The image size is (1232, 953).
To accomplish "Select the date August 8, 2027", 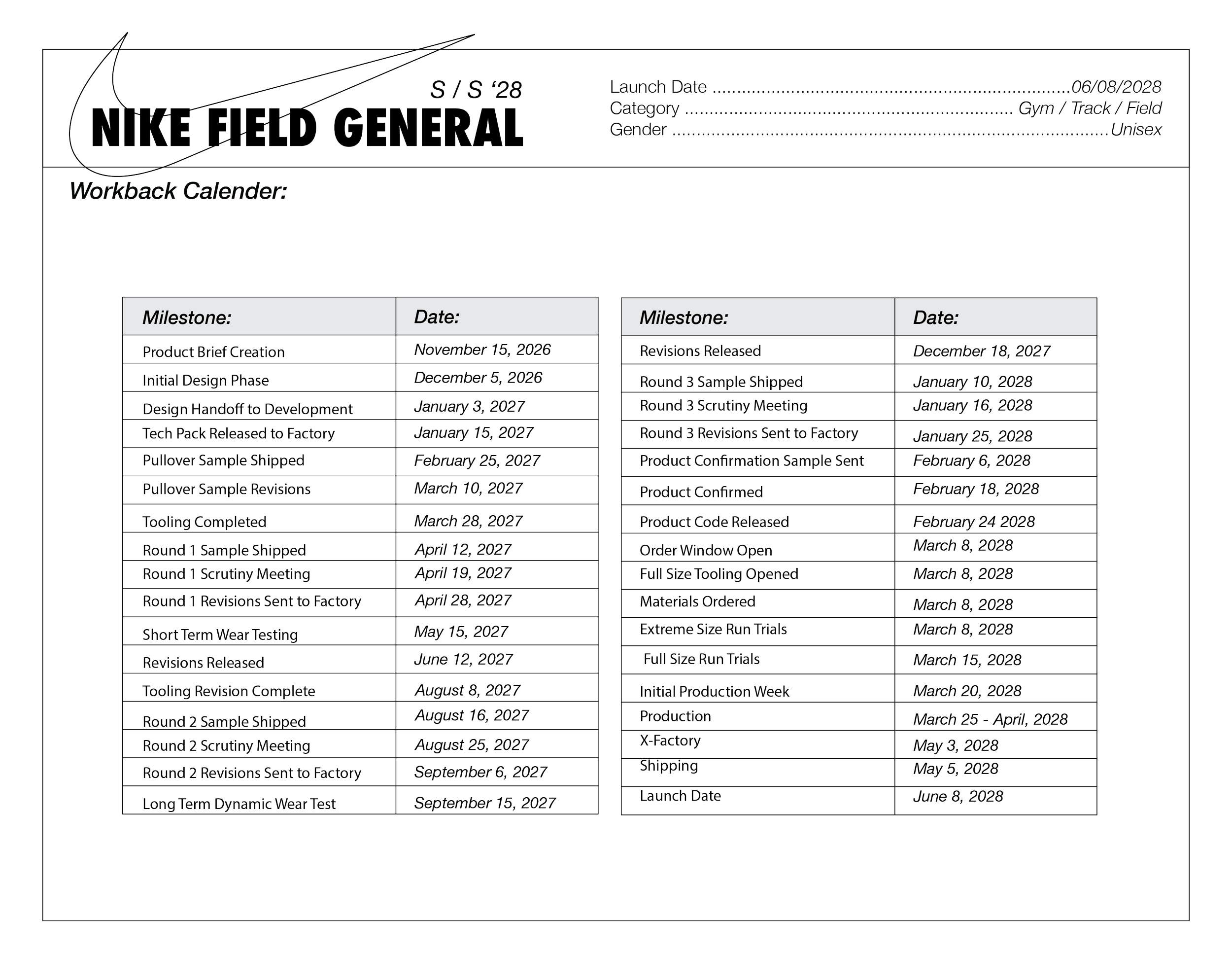I will 468,690.
